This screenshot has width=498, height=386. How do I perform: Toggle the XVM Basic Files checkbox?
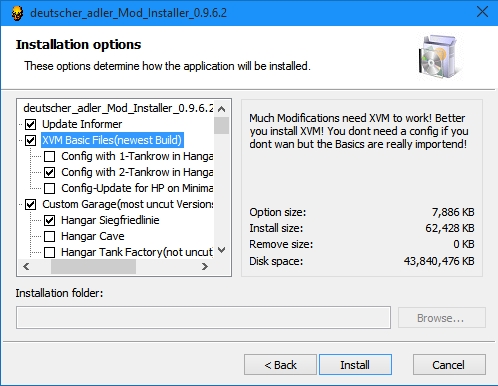click(31, 140)
